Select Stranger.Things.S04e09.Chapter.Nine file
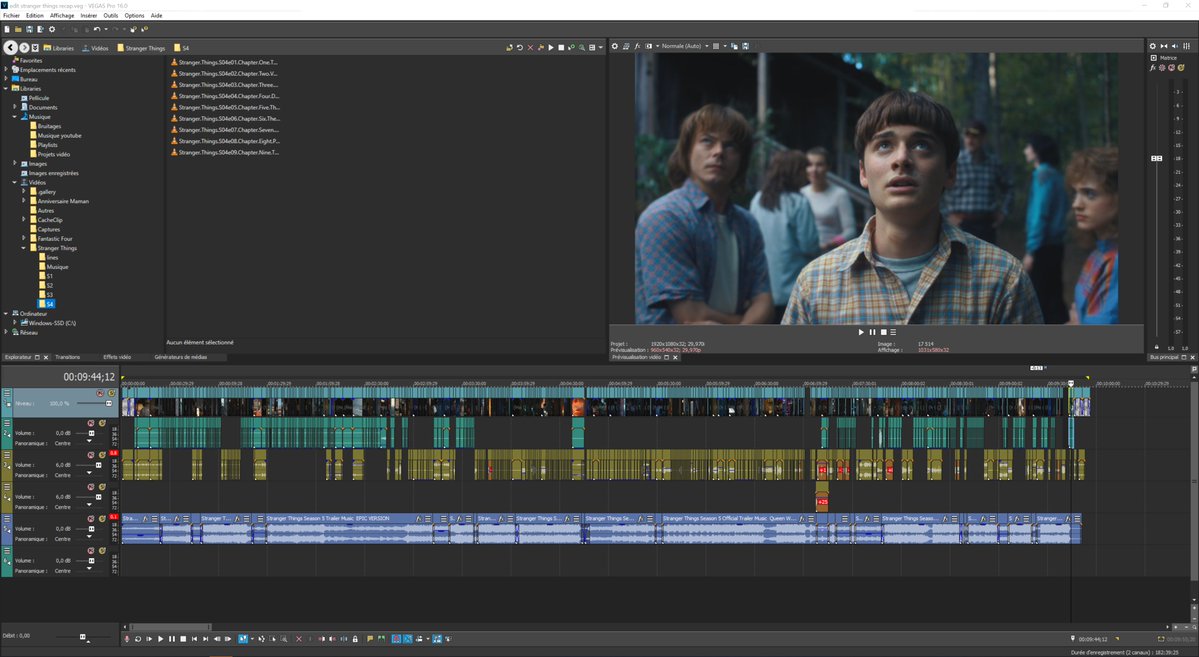 (x=226, y=152)
